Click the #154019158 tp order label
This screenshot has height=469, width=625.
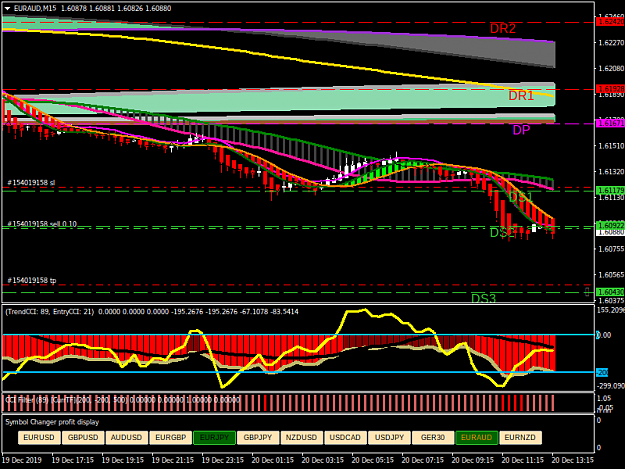tap(31, 280)
